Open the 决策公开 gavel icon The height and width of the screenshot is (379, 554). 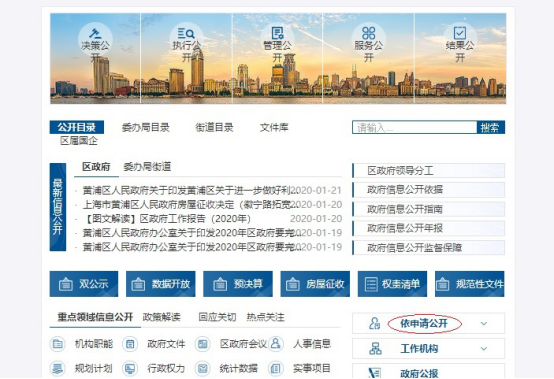pyautogui.click(x=95, y=34)
